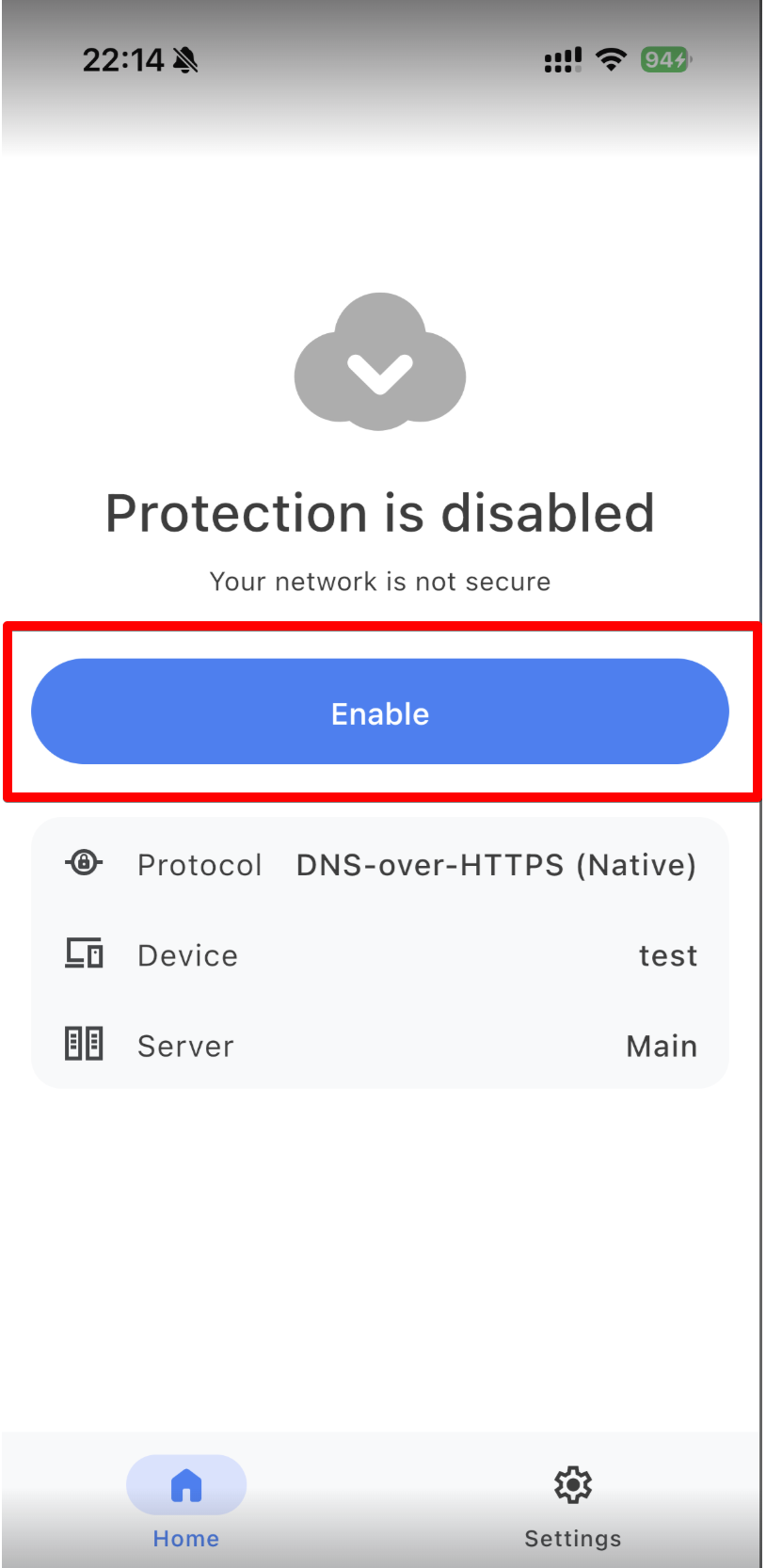Image resolution: width=766 pixels, height=1568 pixels.
Task: Select the DNS-over-HTTPS (Native) protocol value
Action: tap(496, 865)
